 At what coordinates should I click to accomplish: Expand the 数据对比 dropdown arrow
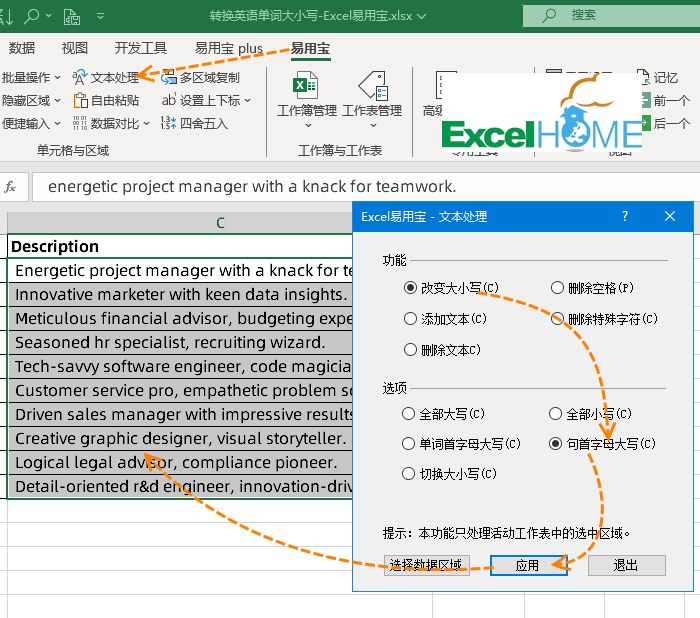[x=146, y=123]
